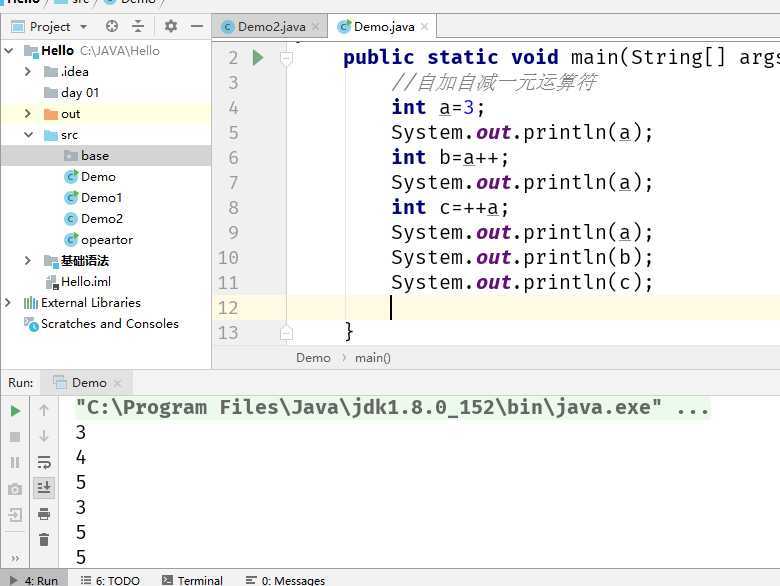The height and width of the screenshot is (586, 780).
Task: Open the 6: TODO tool window tab
Action: click(x=110, y=581)
